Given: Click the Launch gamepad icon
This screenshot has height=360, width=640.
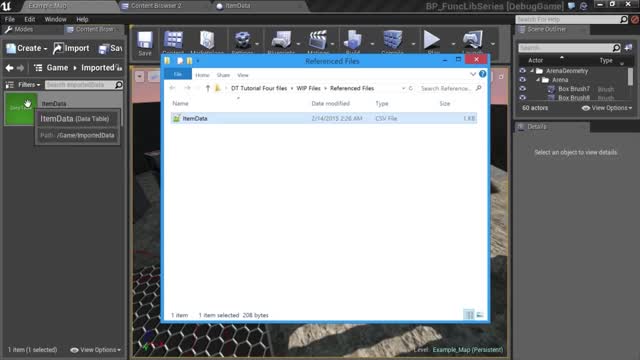Looking at the screenshot, I should coord(472,41).
